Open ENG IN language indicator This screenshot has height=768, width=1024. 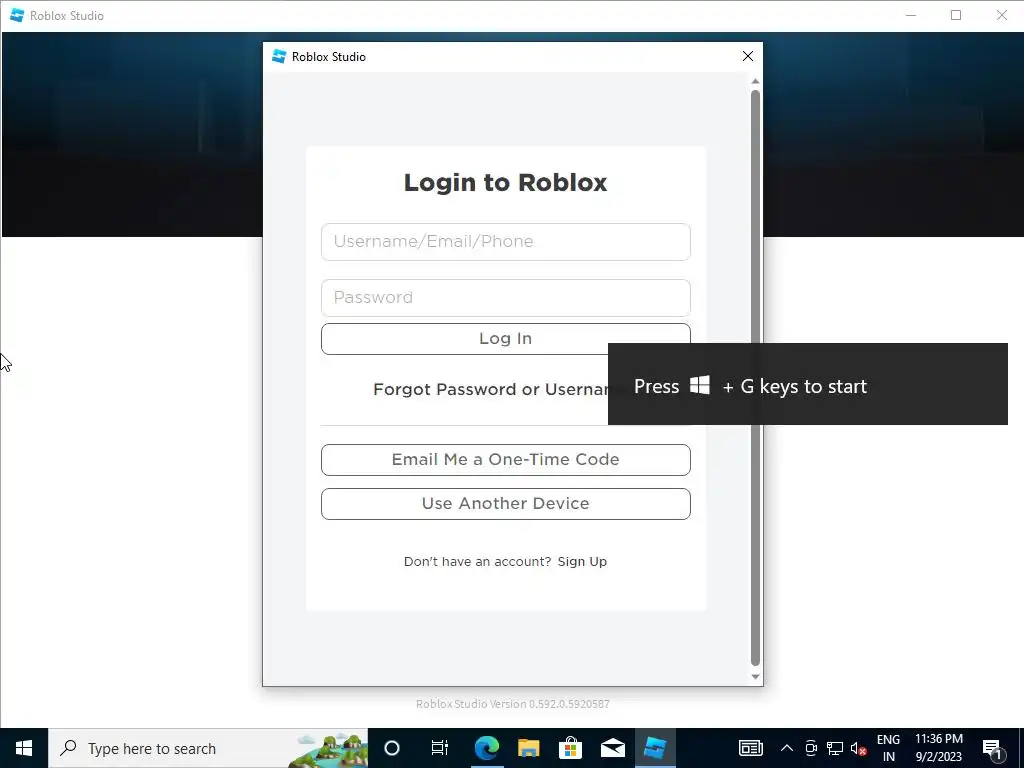pos(888,748)
